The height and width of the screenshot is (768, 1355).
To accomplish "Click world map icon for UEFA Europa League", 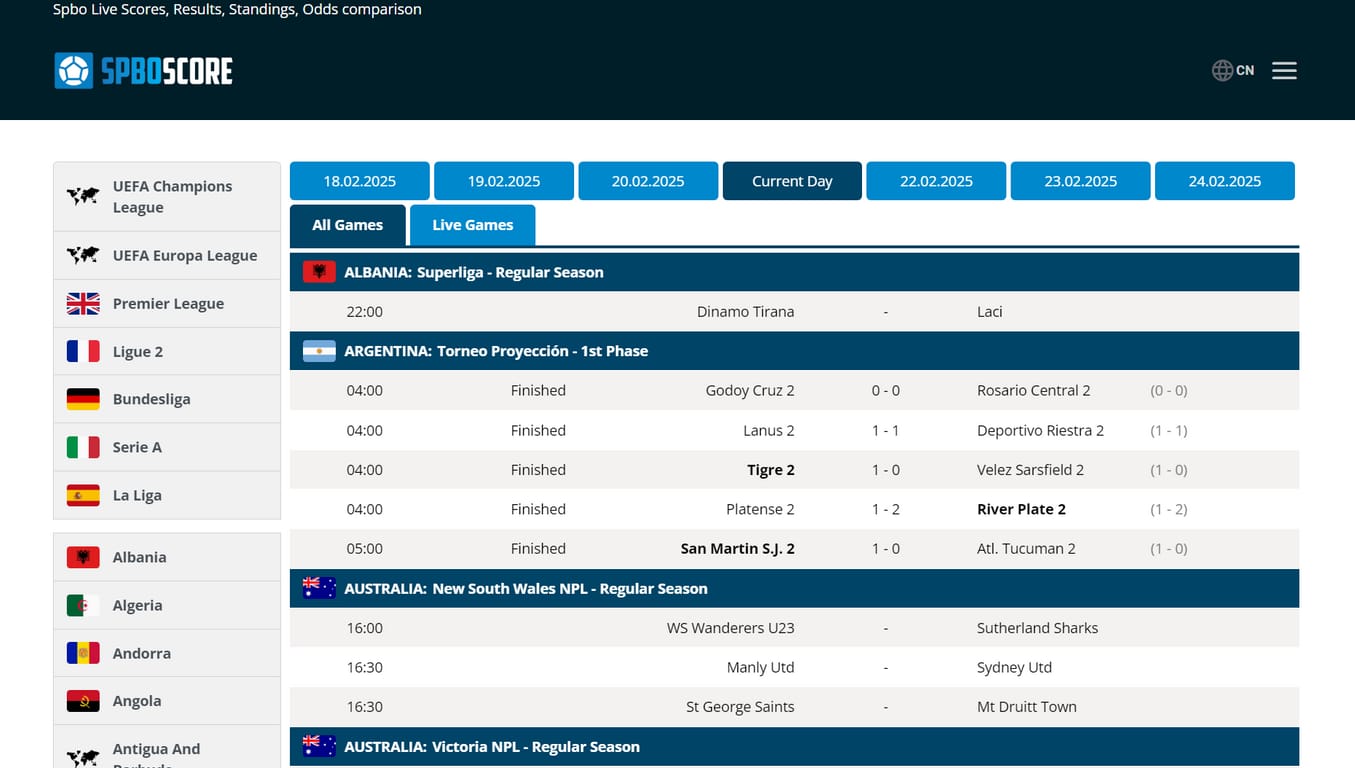I will pyautogui.click(x=83, y=256).
